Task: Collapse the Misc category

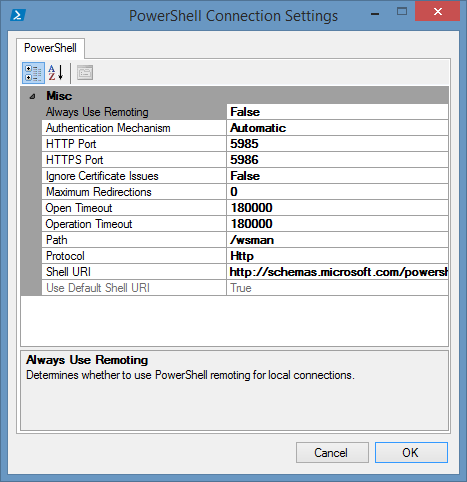Action: coord(32,97)
